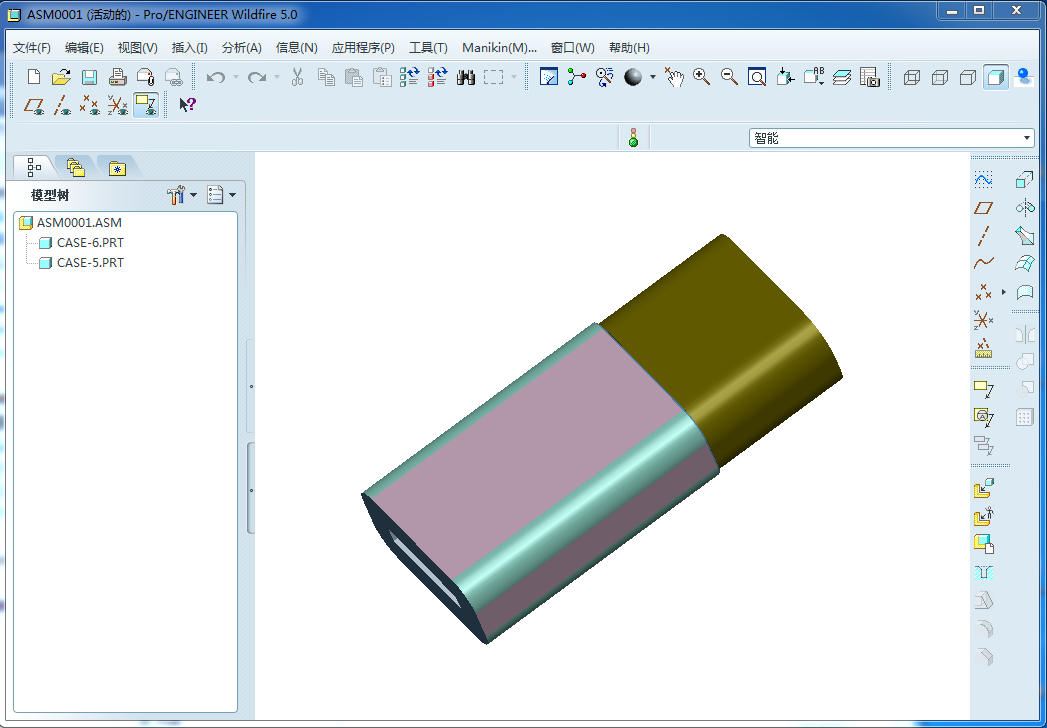Open the 文件(F) menu
Image resolution: width=1047 pixels, height=728 pixels.
(x=31, y=47)
